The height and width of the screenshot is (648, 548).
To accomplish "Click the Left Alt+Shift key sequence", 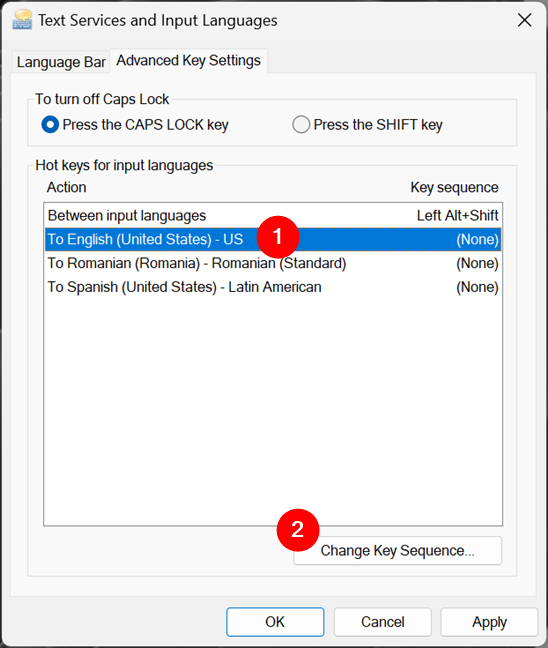I will click(457, 215).
